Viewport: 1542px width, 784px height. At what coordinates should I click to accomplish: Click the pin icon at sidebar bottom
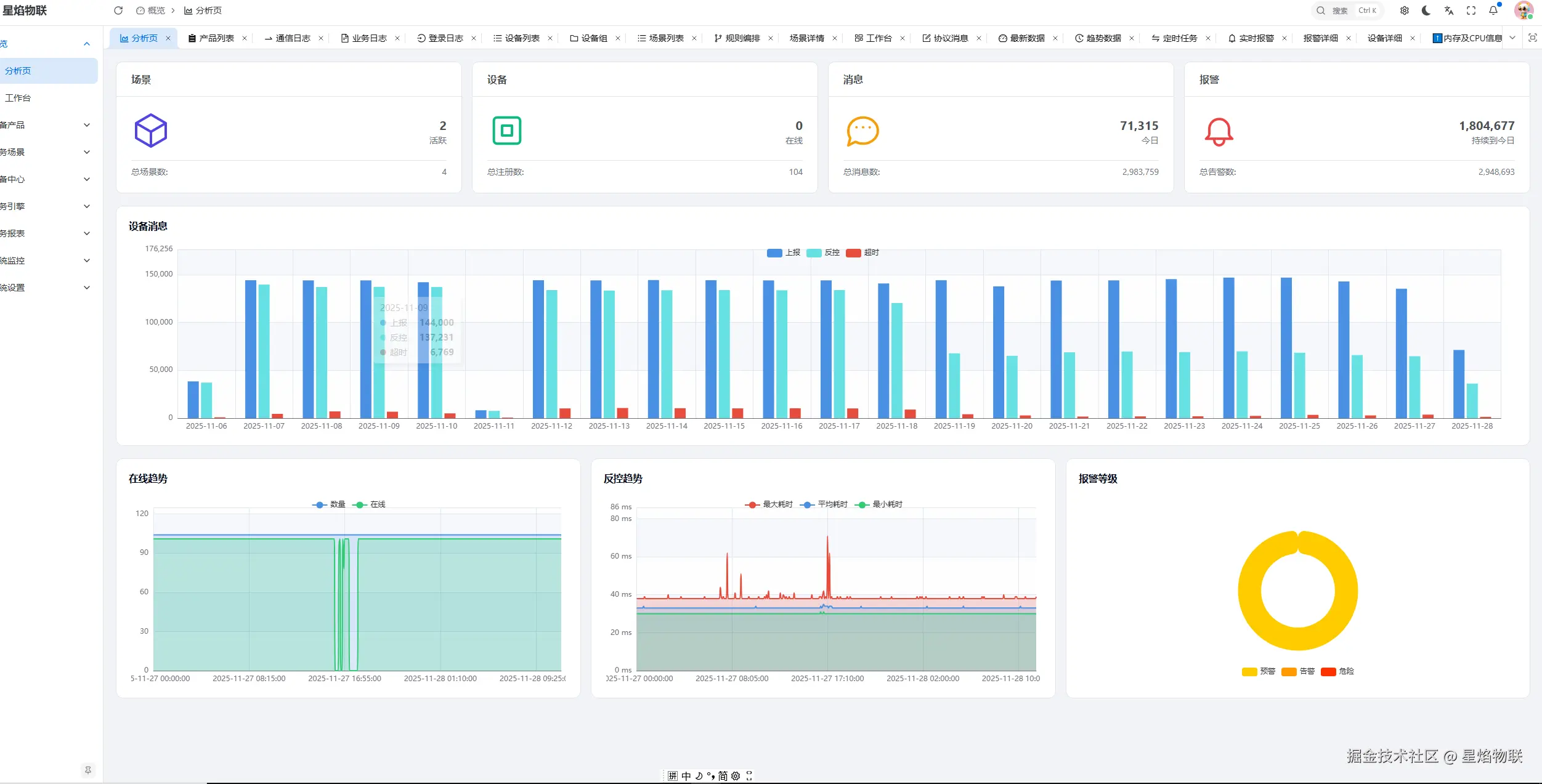point(88,770)
